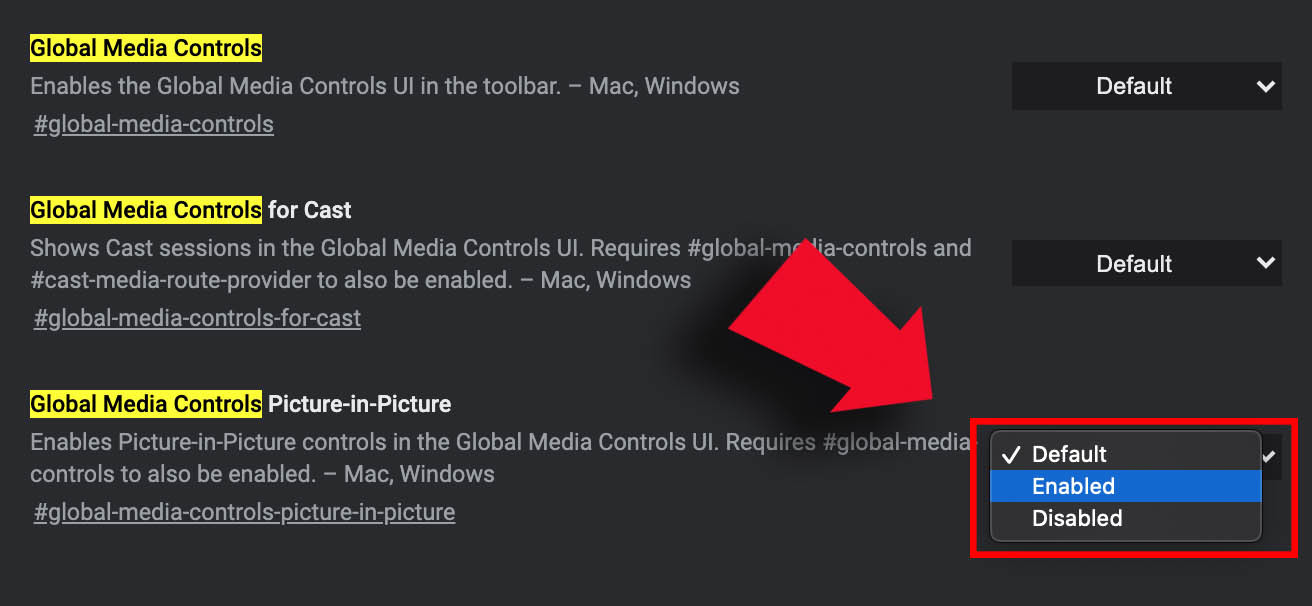1312x606 pixels.
Task: Click the Enables Global Media Controls UI description text
Action: (x=385, y=86)
